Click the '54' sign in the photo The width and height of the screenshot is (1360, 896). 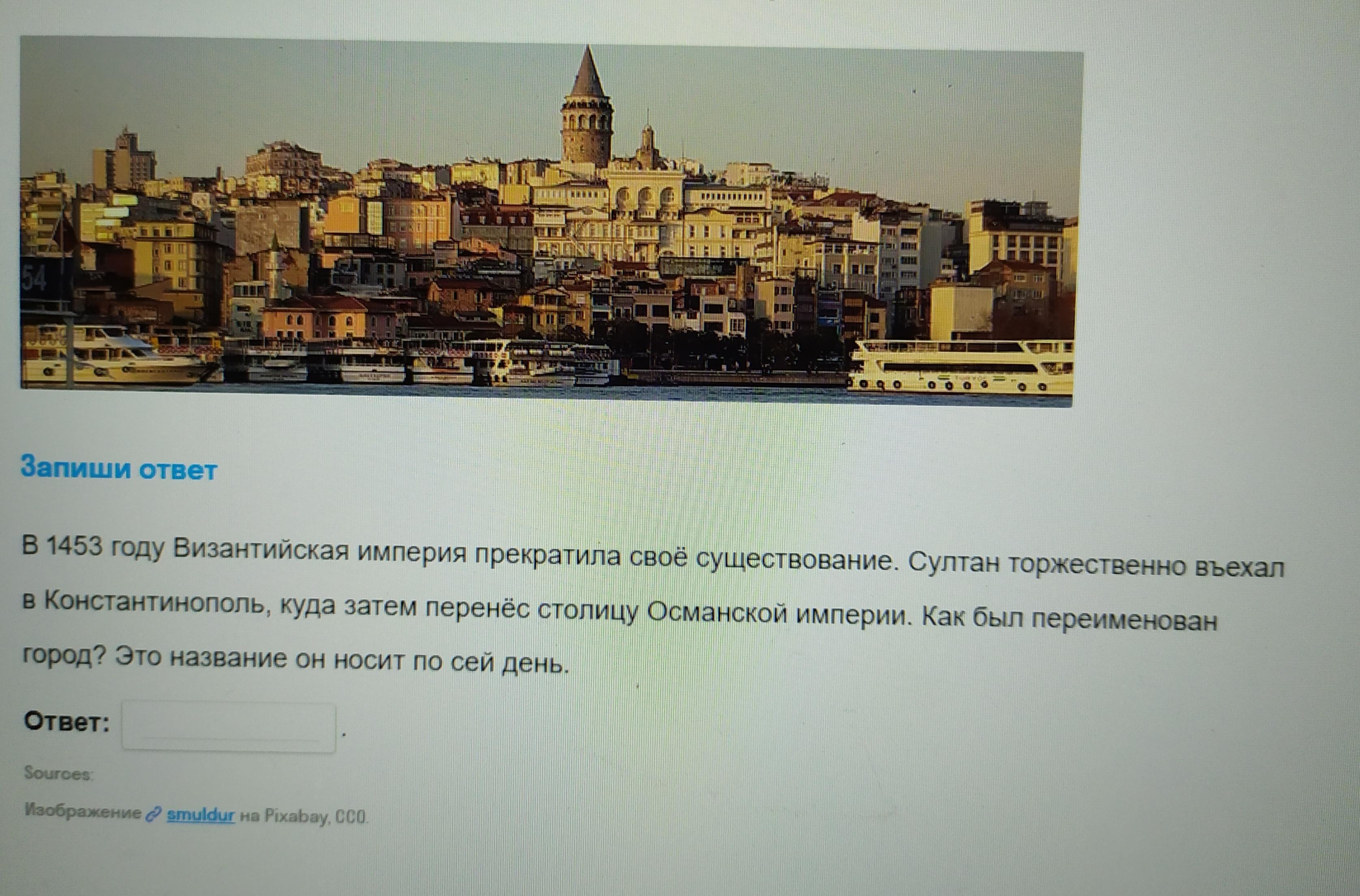pos(34,279)
